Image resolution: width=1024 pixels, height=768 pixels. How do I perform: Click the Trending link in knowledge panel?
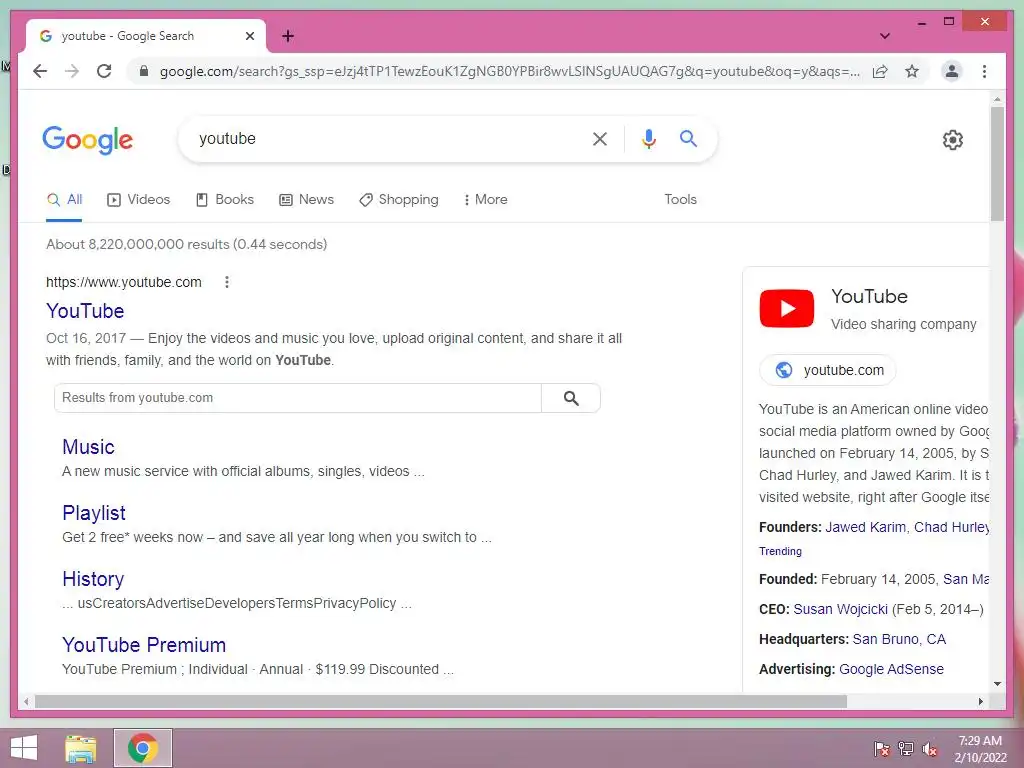coord(780,551)
